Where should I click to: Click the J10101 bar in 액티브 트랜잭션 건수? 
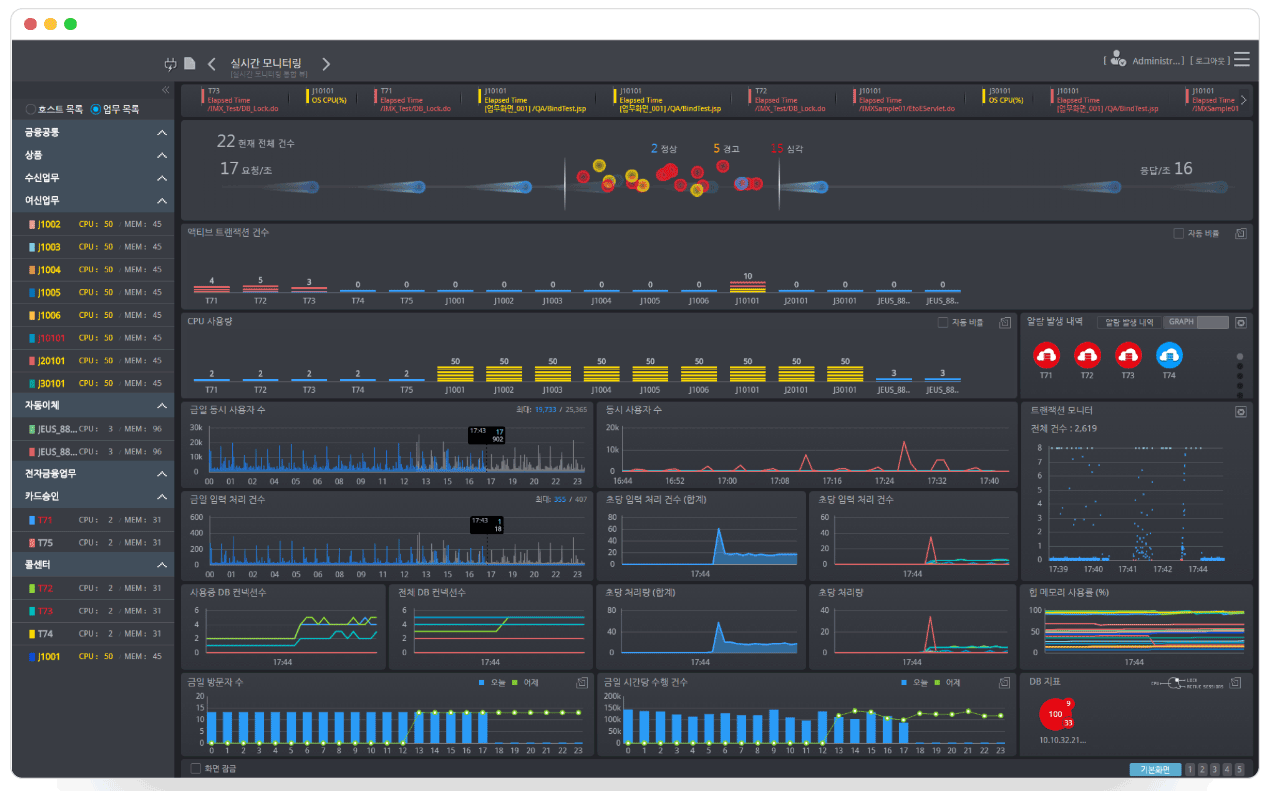point(747,285)
